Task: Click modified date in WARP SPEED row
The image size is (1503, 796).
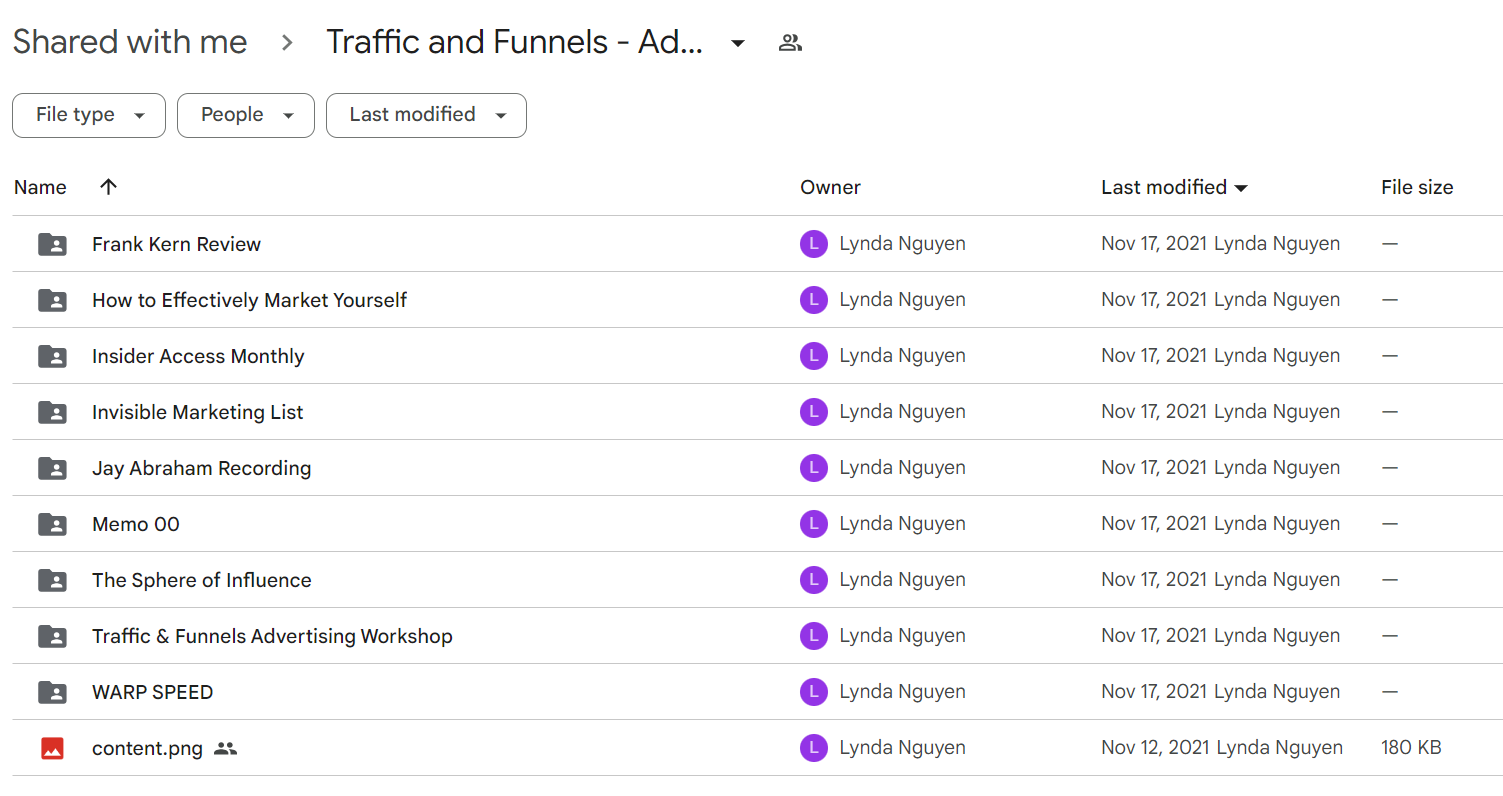Action: coord(1154,692)
